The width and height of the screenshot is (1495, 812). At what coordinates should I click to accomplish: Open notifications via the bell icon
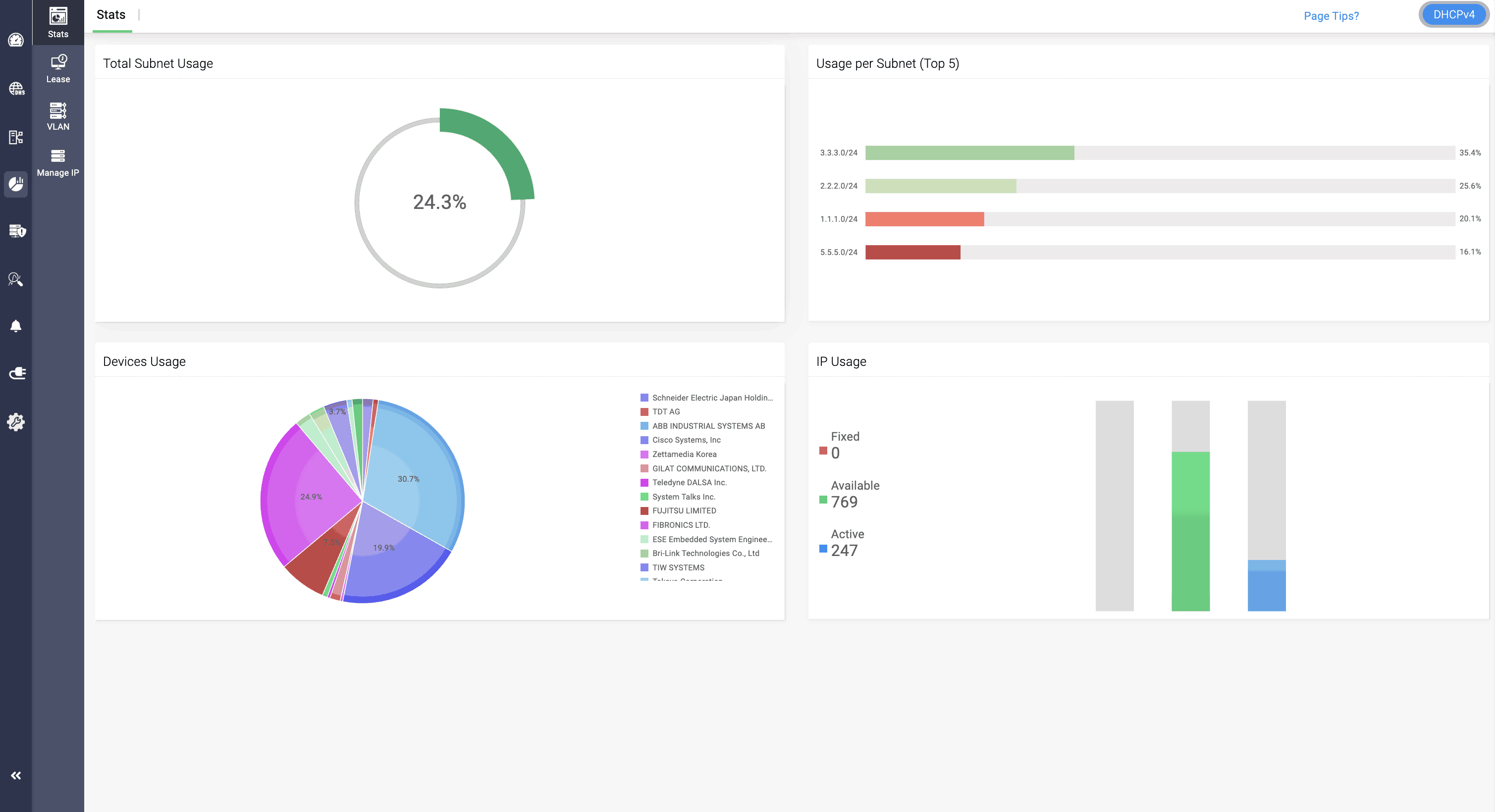(16, 325)
